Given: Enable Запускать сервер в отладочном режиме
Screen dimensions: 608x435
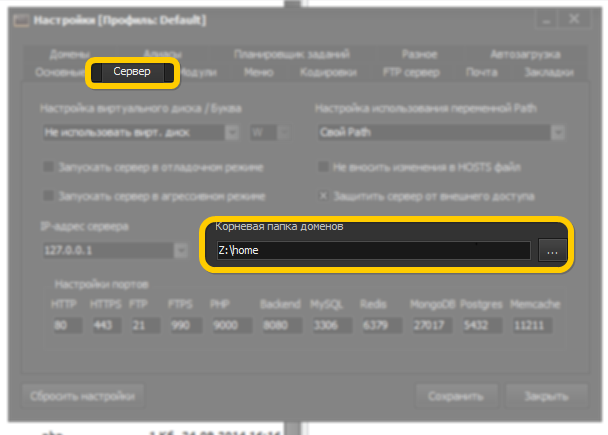Looking at the screenshot, I should coord(48,166).
